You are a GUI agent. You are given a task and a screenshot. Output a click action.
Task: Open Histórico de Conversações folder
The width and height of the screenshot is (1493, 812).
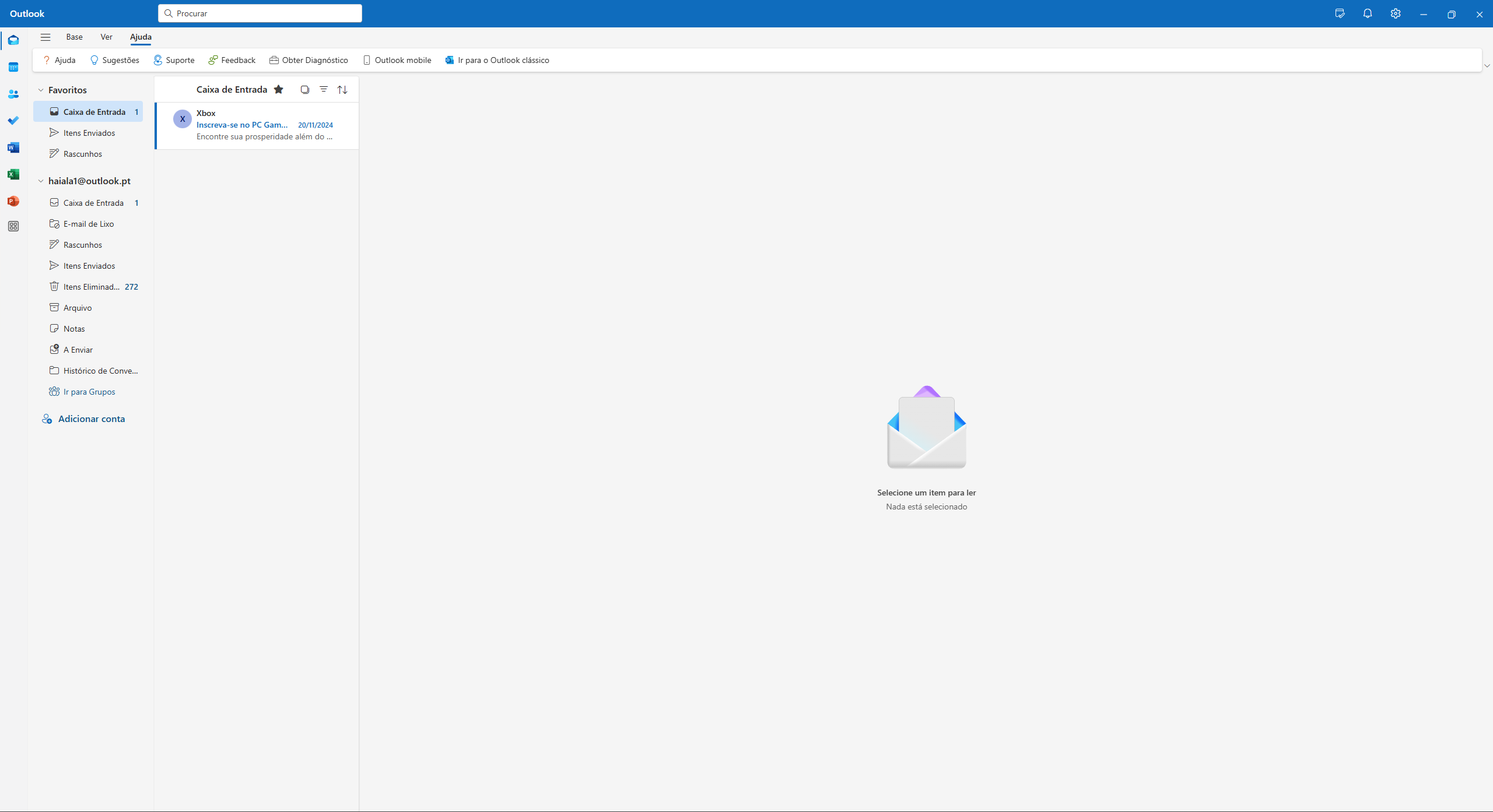[88, 370]
